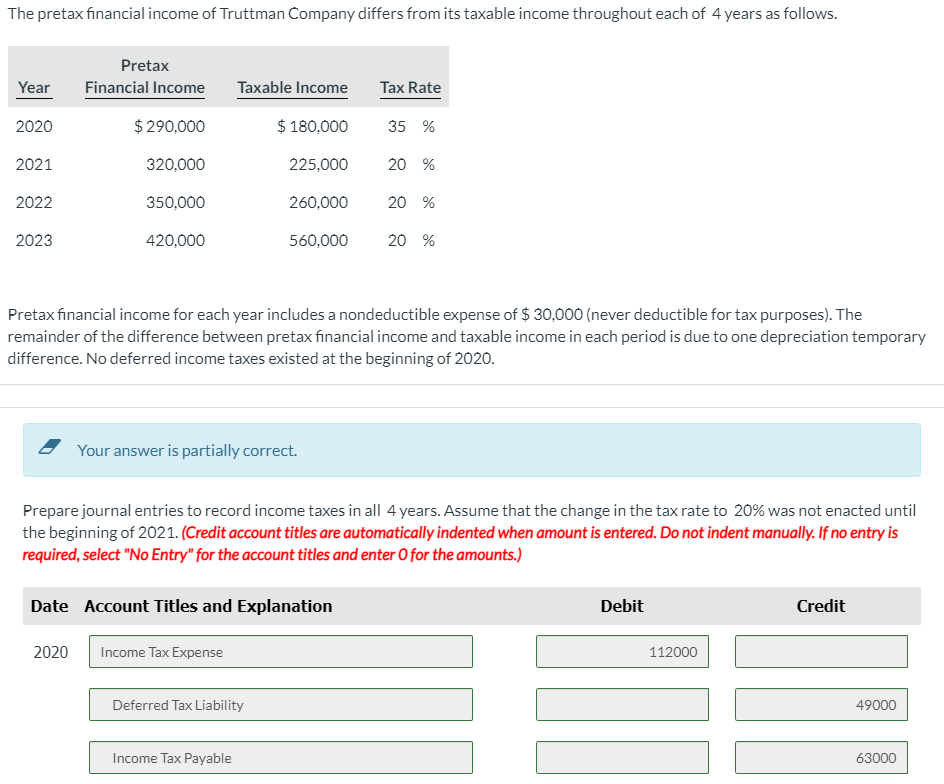Click the Credit column header

(821, 606)
